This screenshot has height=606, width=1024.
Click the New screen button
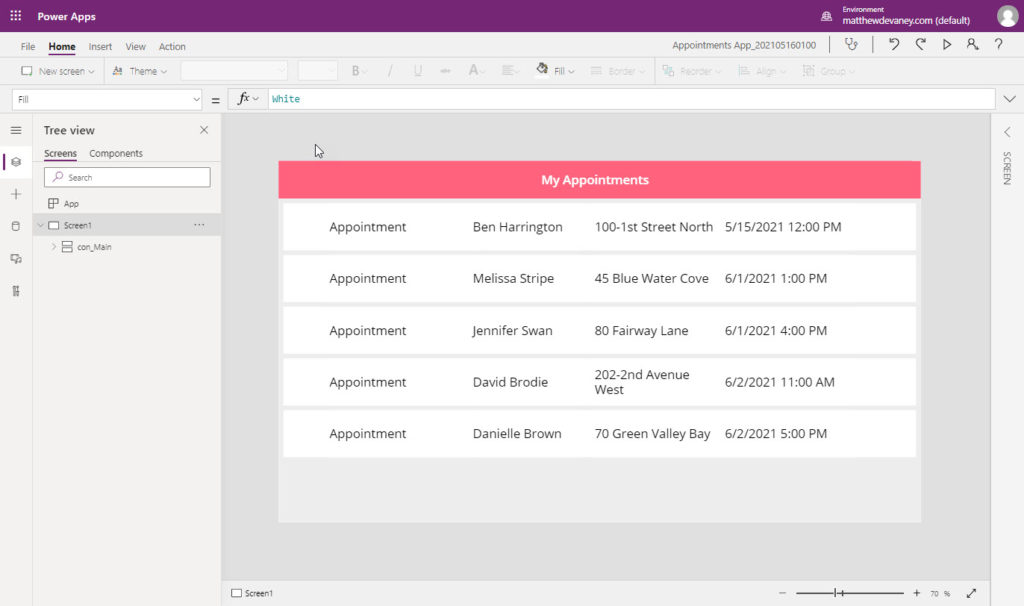tap(56, 70)
